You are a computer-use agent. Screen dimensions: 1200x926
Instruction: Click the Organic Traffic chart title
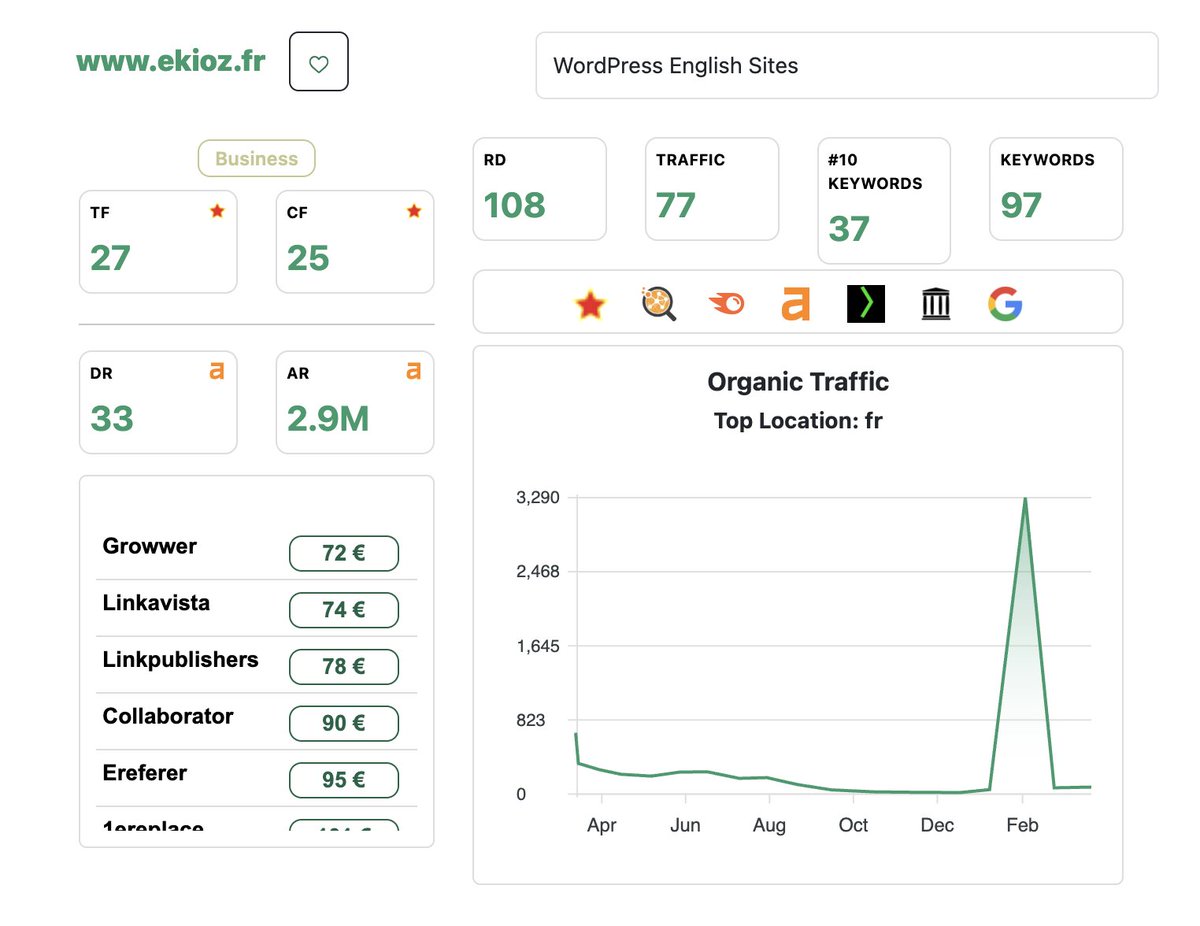798,382
